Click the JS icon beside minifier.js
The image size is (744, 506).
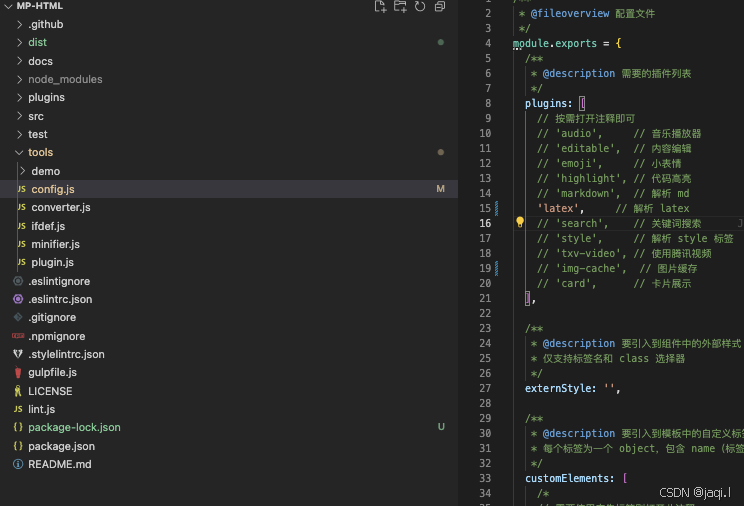click(x=21, y=244)
